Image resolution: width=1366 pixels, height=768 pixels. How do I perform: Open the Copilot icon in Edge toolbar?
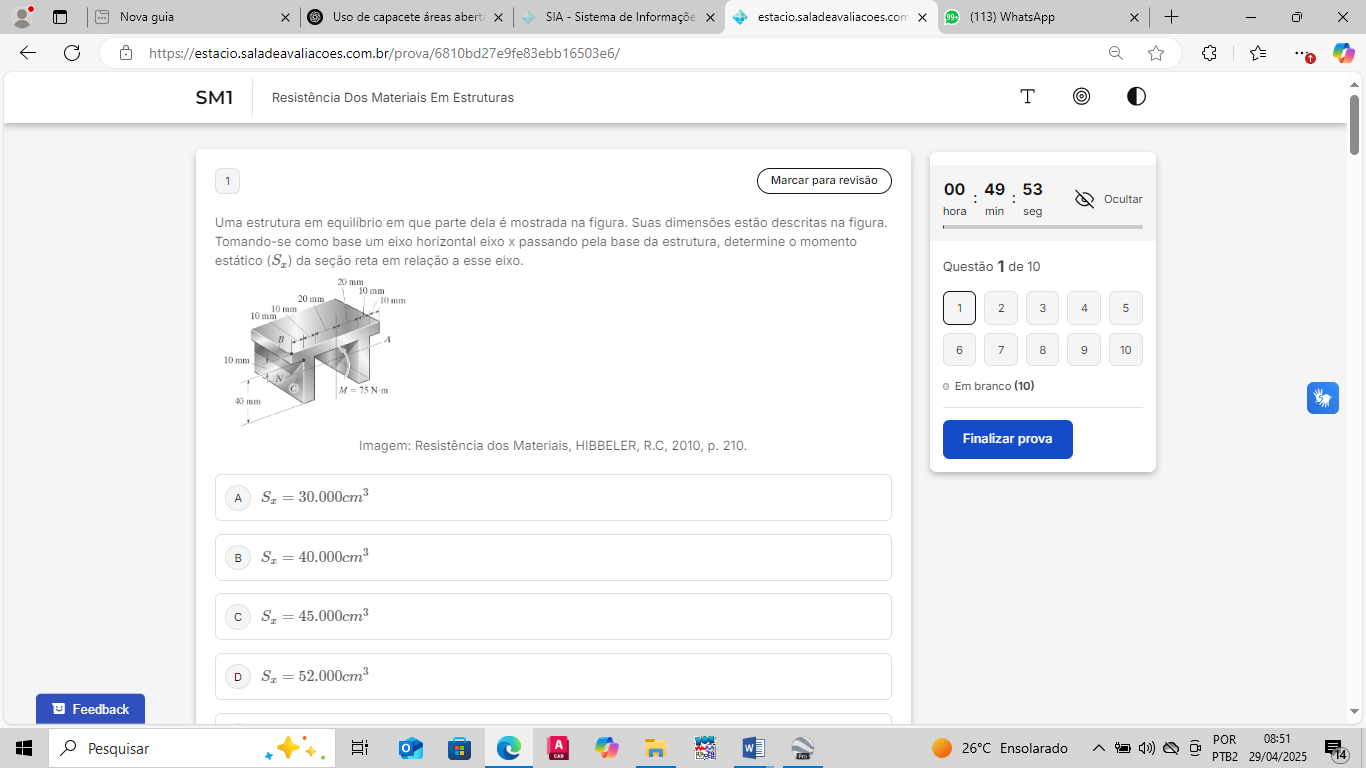pos(1343,53)
